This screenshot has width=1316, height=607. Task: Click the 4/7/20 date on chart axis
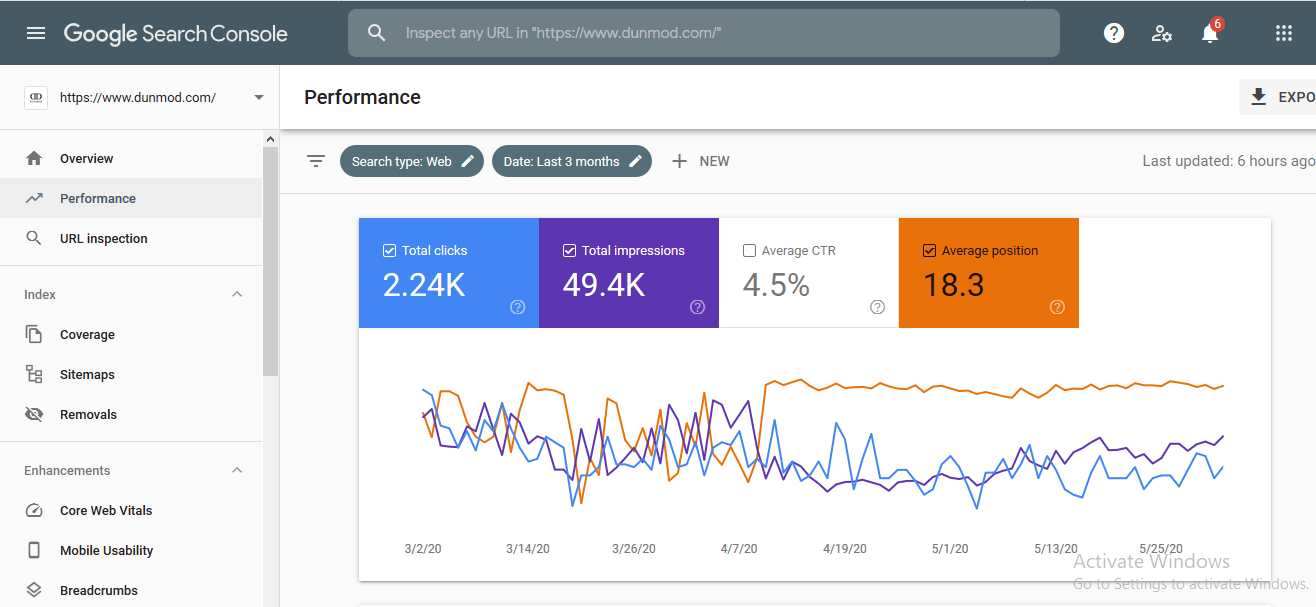click(739, 549)
